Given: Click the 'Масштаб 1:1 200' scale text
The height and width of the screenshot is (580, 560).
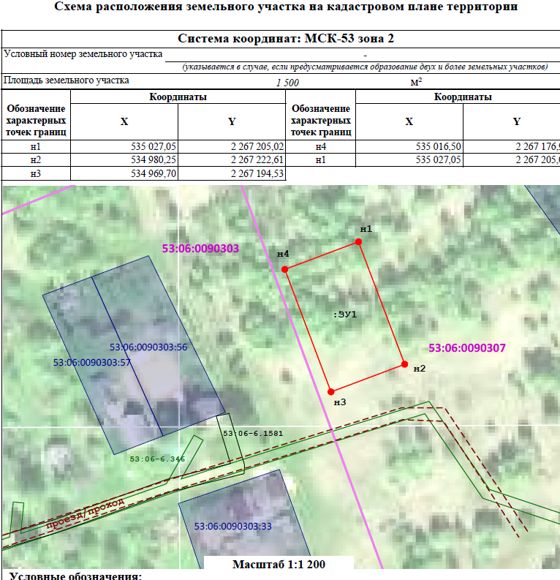Looking at the screenshot, I should (279, 564).
